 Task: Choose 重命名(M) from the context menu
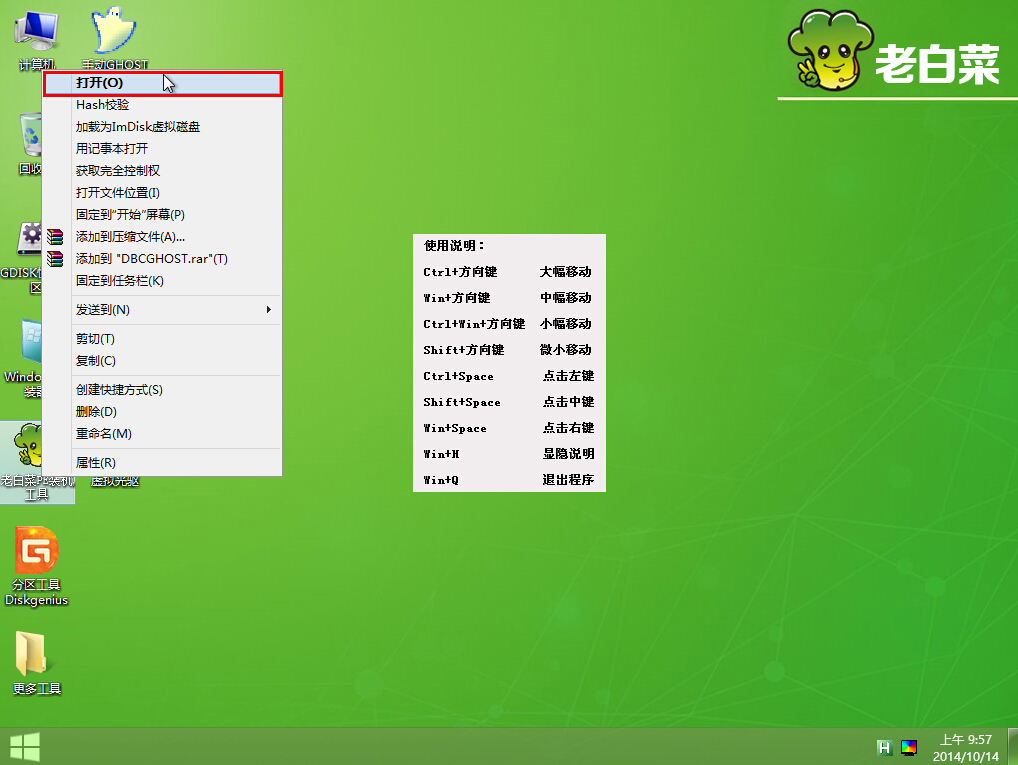(162, 434)
